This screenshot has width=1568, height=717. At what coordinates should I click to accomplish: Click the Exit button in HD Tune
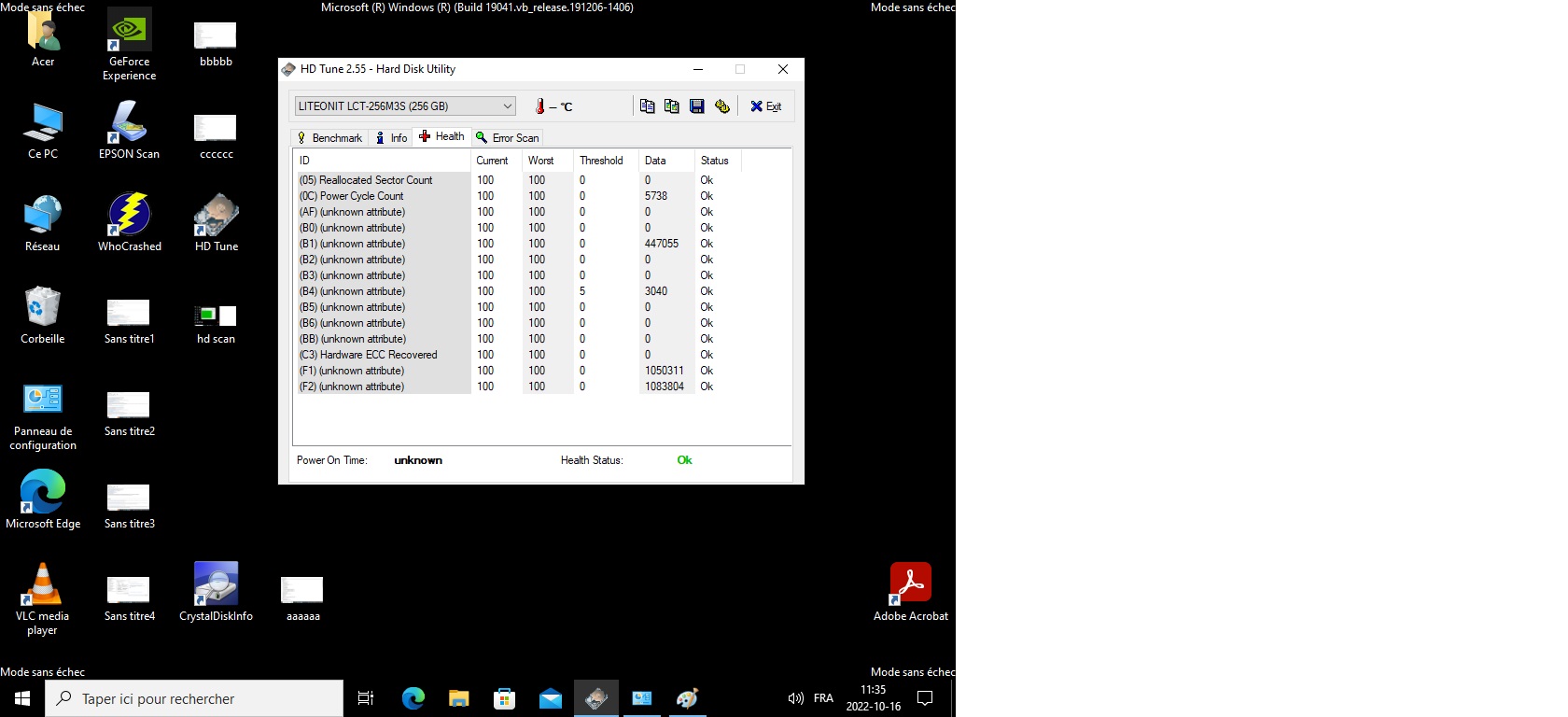tap(766, 106)
